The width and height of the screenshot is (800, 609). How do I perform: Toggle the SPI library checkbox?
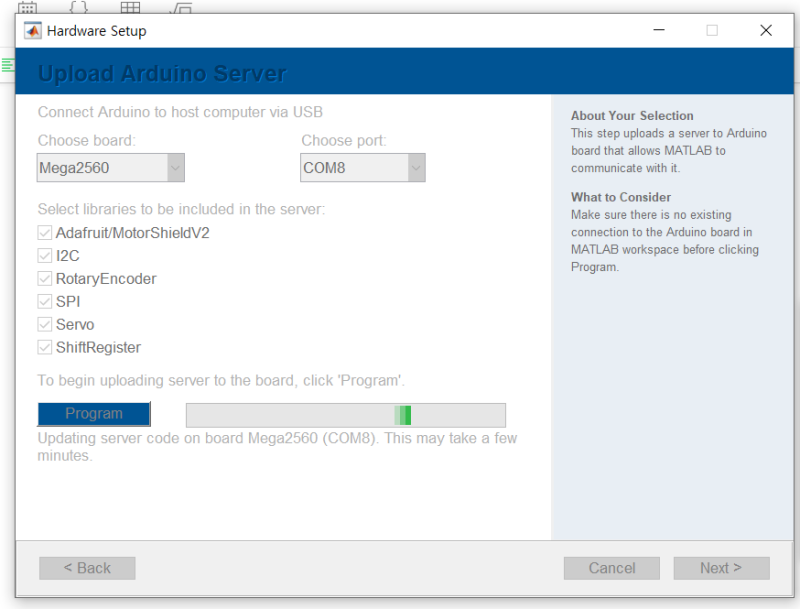click(45, 301)
